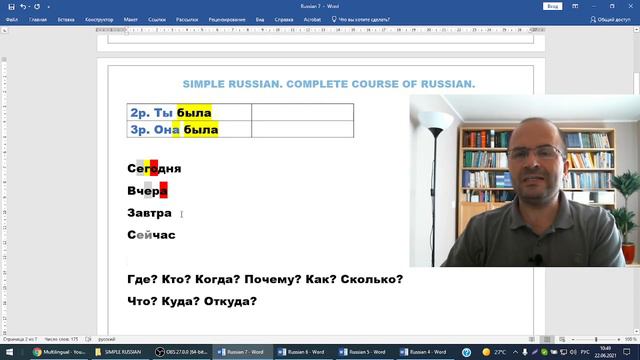Click the word Завтра in the document

(149, 213)
